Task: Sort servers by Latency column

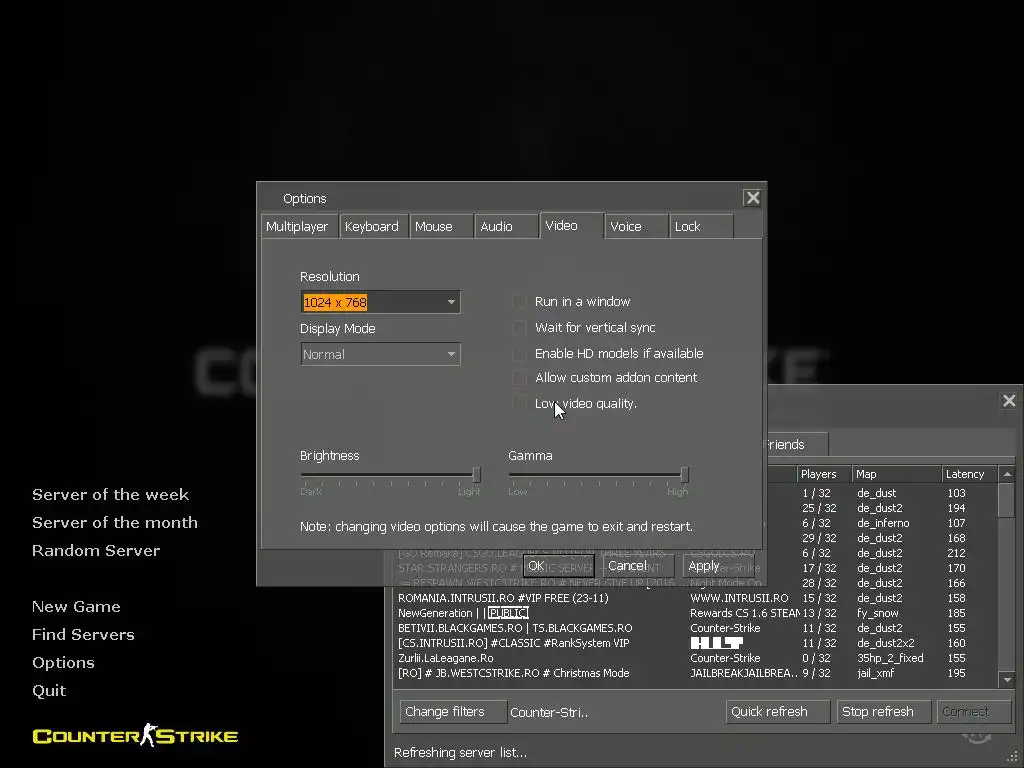Action: [969, 474]
